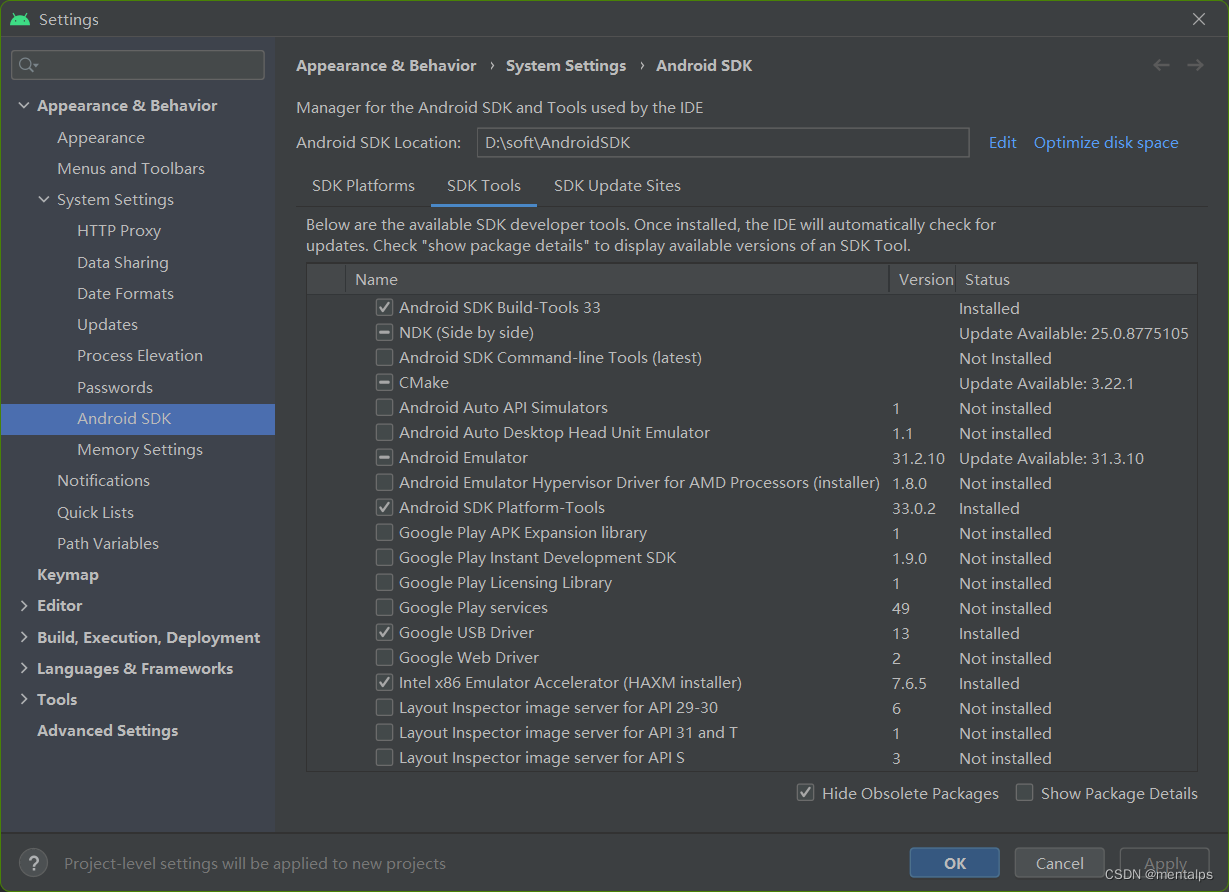1229x892 pixels.
Task: Confirm with the OK button
Action: tap(955, 863)
